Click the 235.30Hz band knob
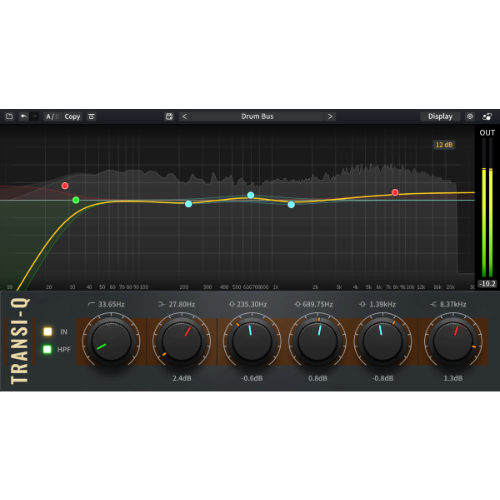This screenshot has height=500, width=500. pos(252,341)
